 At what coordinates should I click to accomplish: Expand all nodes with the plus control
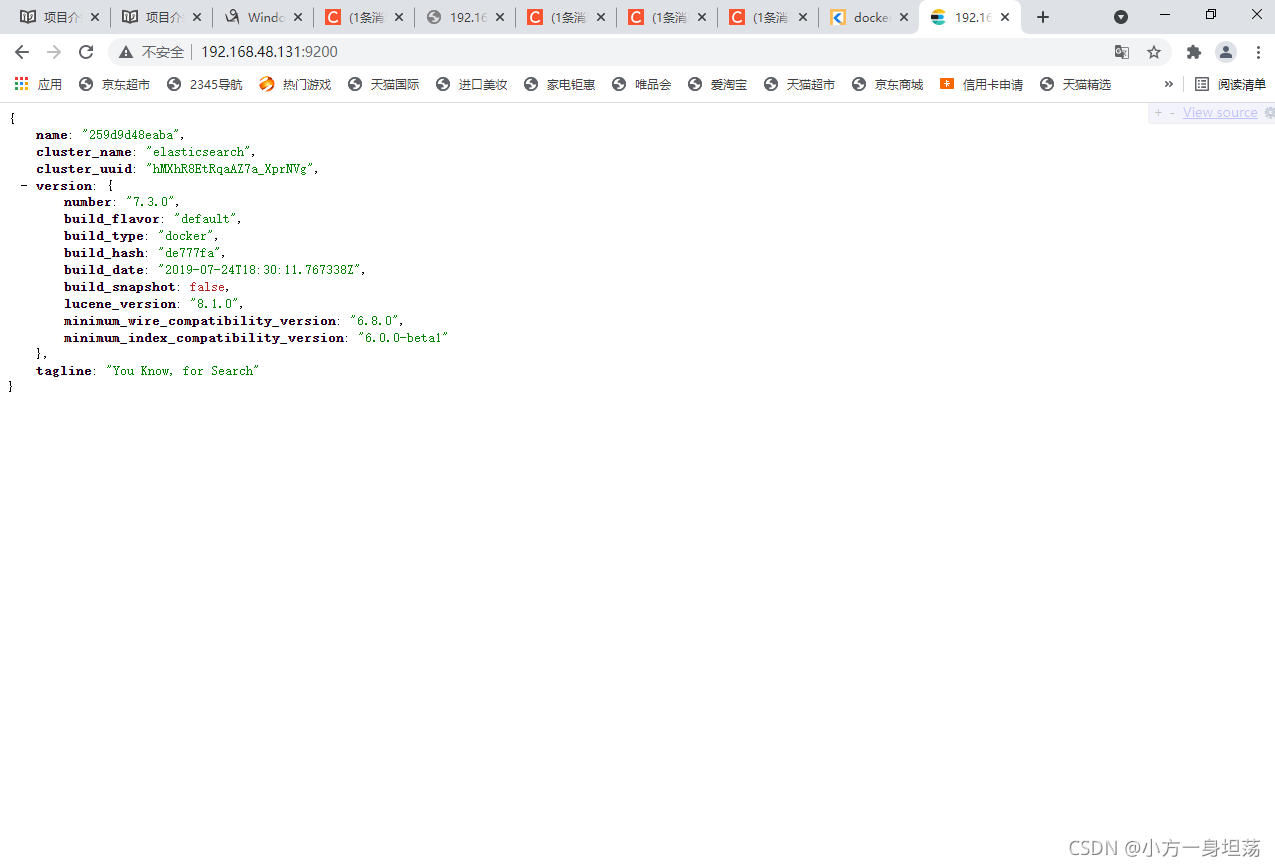1158,113
